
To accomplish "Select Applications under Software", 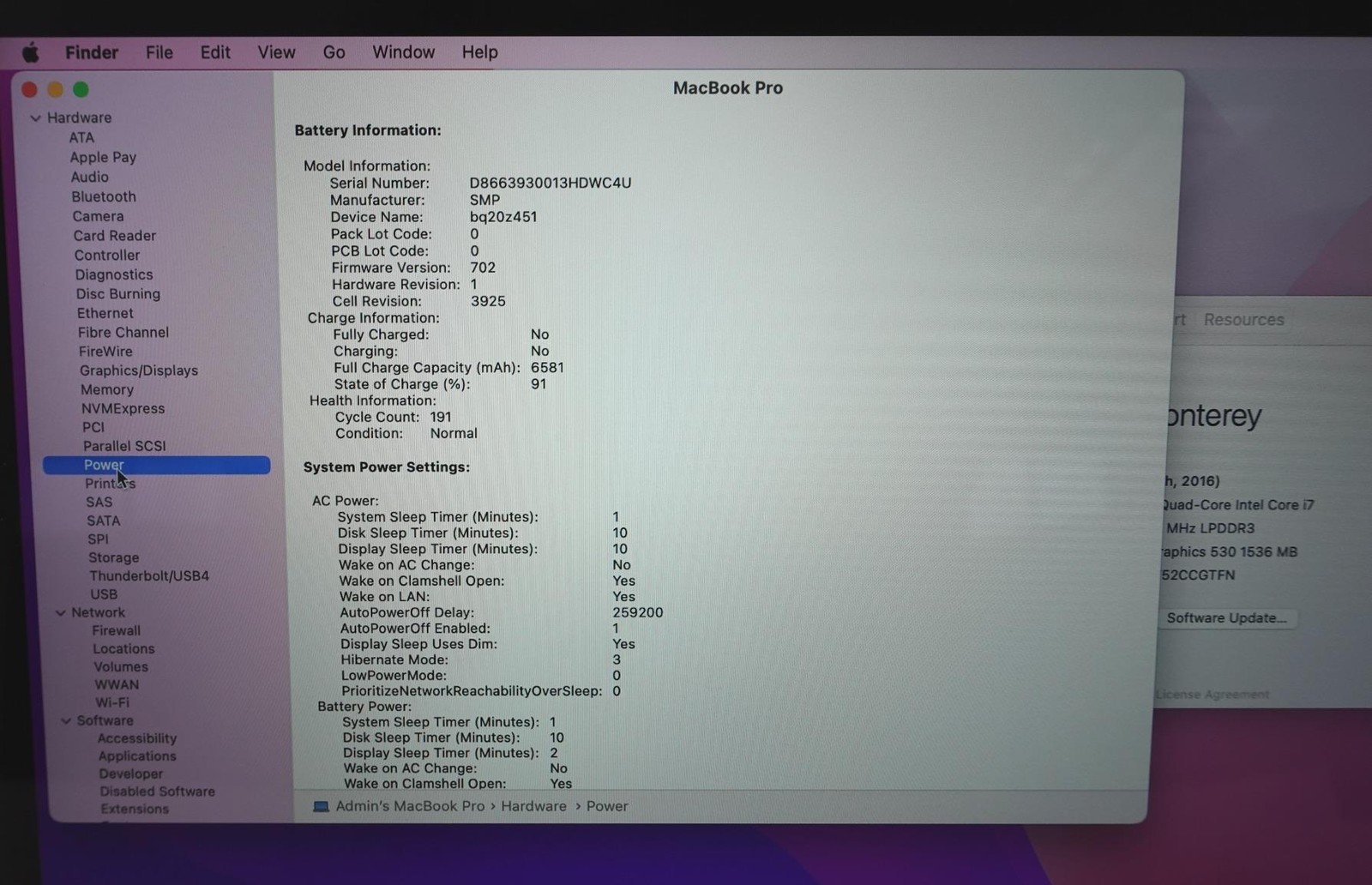I will click(136, 757).
